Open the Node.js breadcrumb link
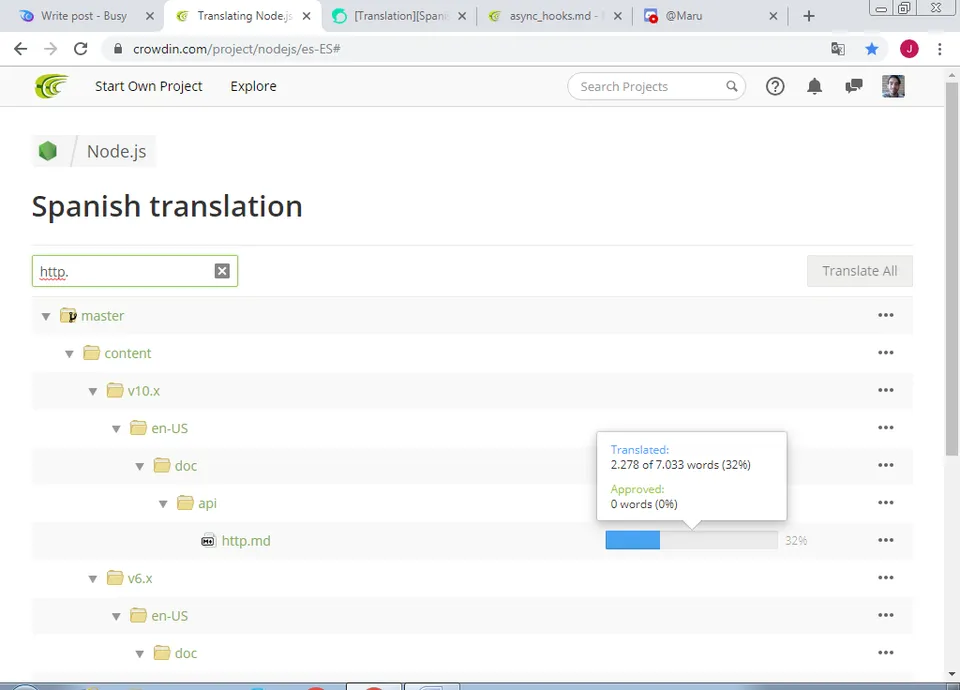Viewport: 960px width, 690px height. [x=116, y=151]
